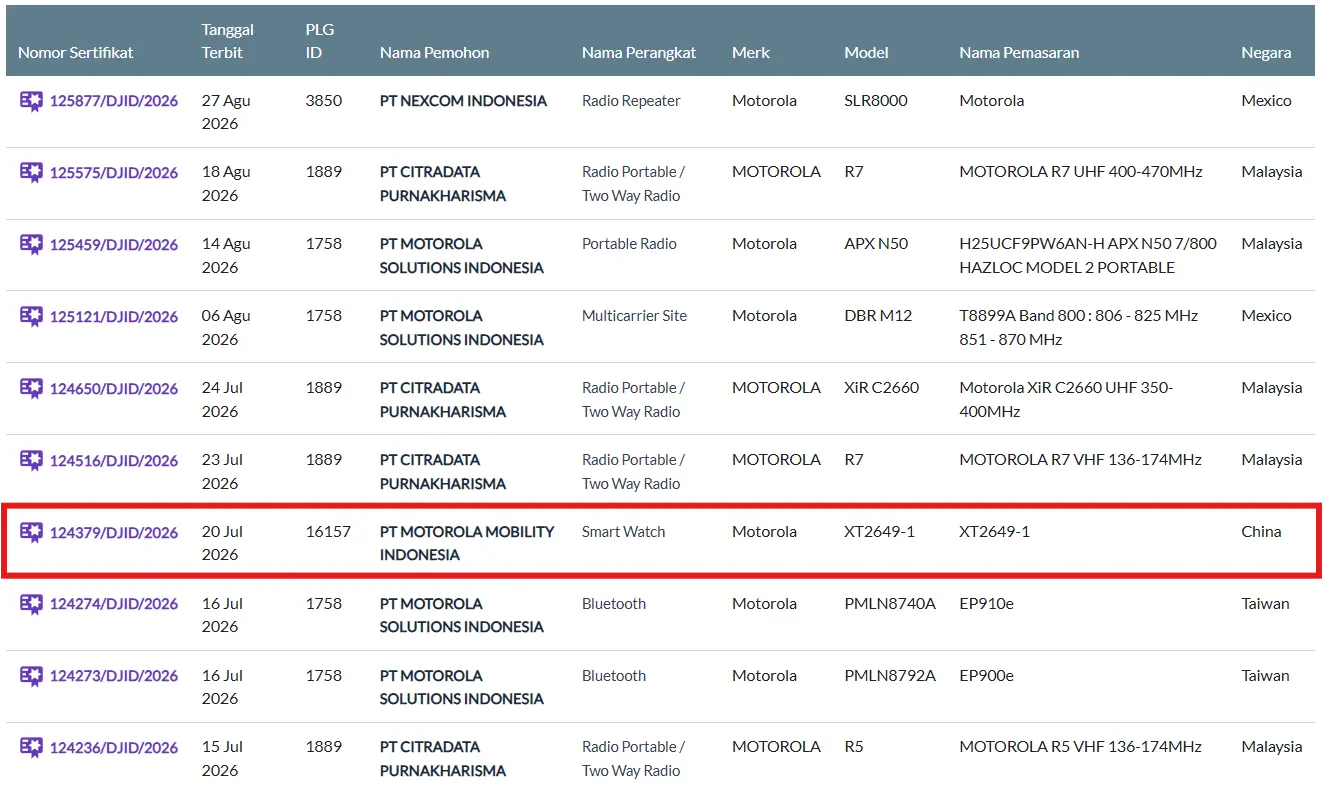Click marketing name MOTOROLA R7 UHF 400-470MHz
Viewport: 1323px width, 792px height.
pos(1081,172)
